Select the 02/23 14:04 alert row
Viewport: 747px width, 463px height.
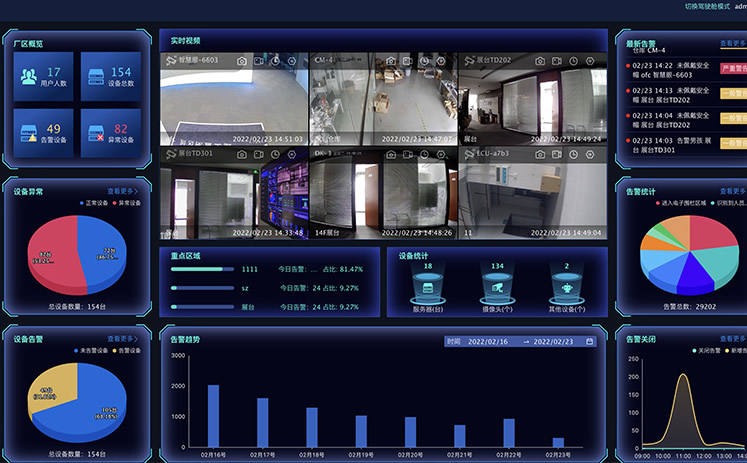686,120
